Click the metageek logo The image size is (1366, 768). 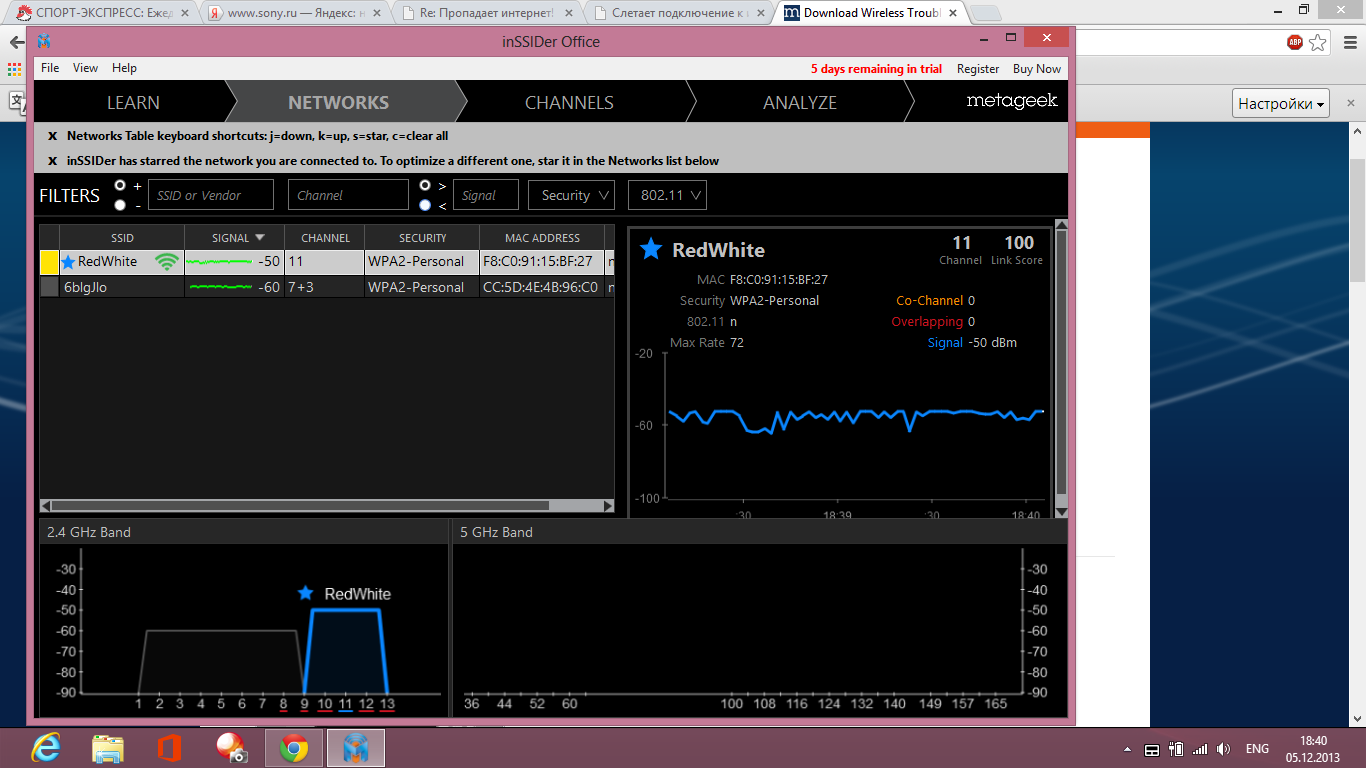1011,101
